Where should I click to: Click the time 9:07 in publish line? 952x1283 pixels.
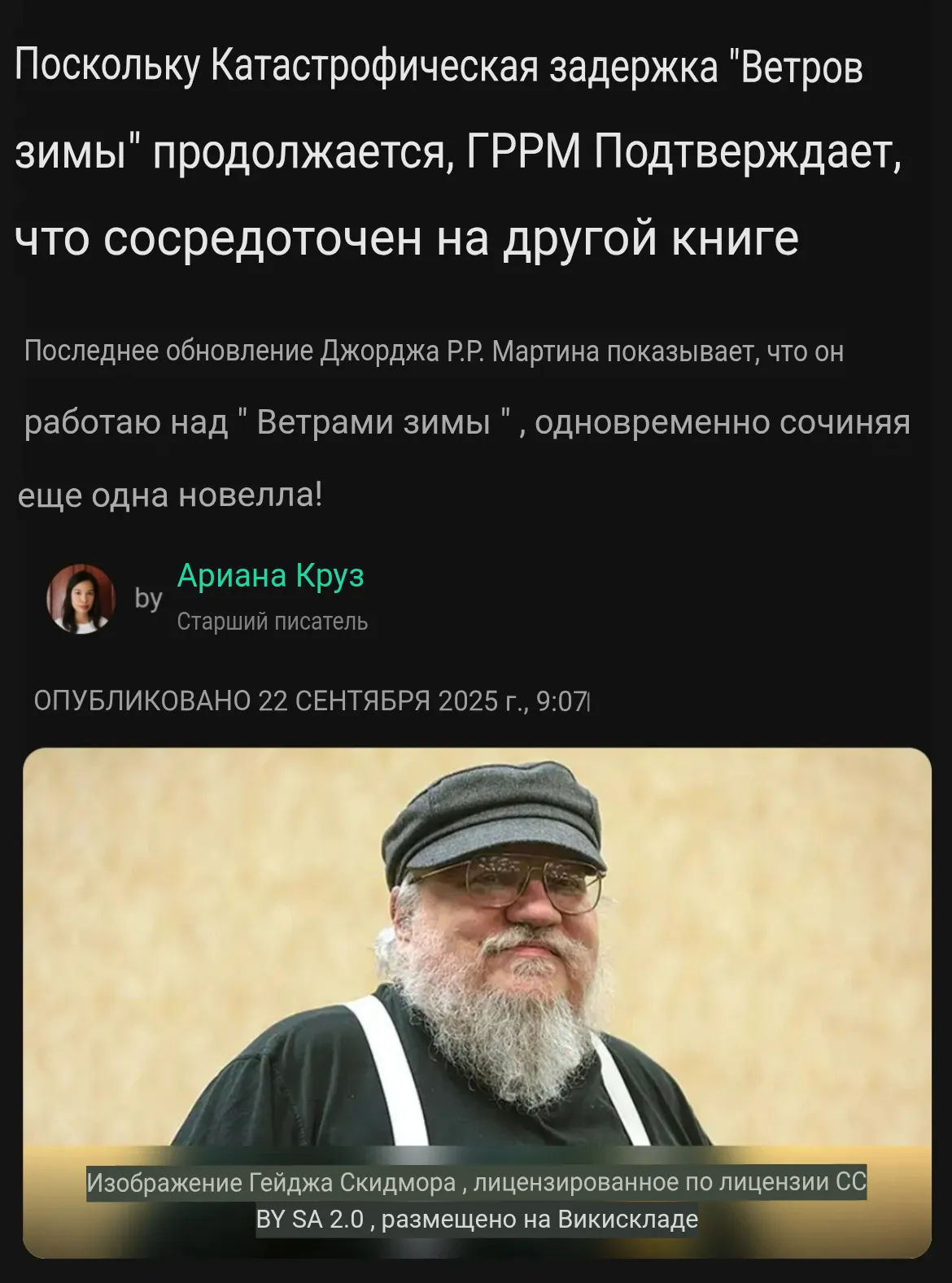click(561, 700)
